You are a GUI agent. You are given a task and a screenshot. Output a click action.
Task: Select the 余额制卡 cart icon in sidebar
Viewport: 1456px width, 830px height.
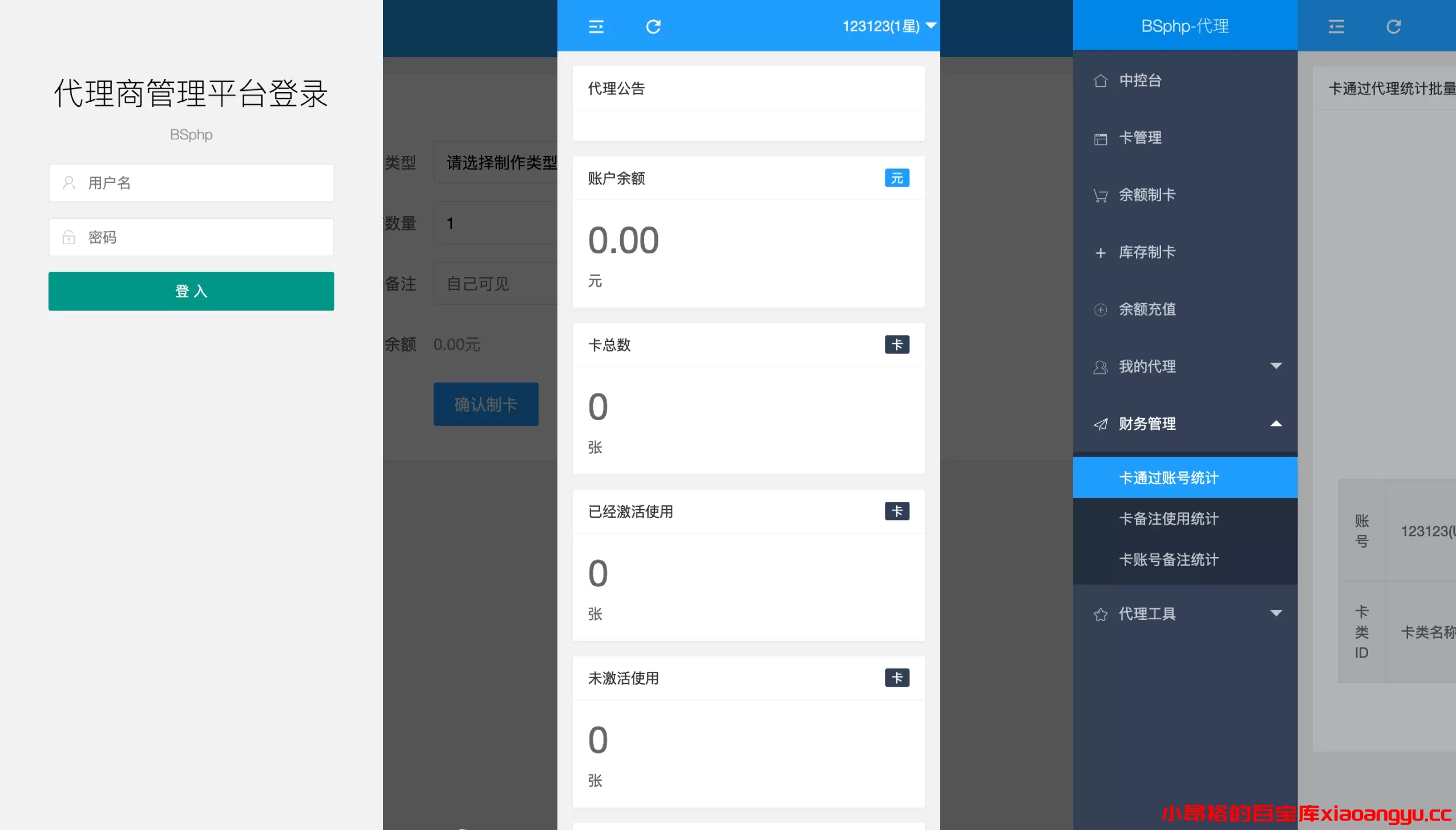pos(1102,195)
